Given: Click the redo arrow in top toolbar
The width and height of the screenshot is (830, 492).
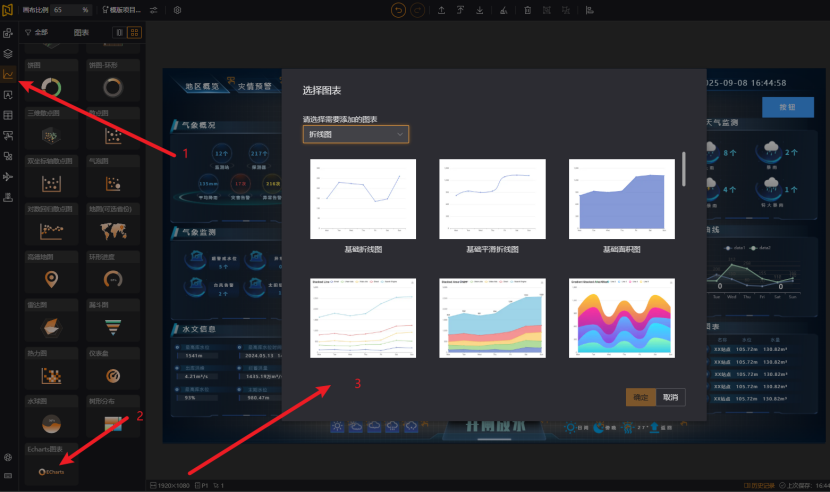Looking at the screenshot, I should pos(418,10).
